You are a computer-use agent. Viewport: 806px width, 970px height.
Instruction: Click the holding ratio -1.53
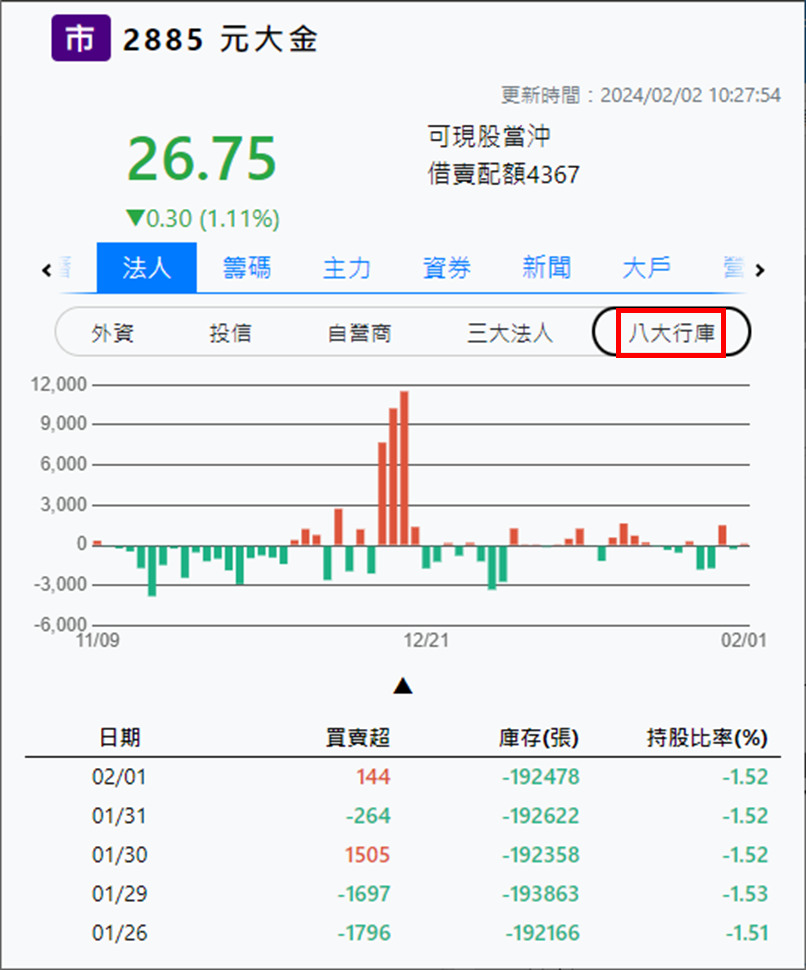[x=745, y=894]
